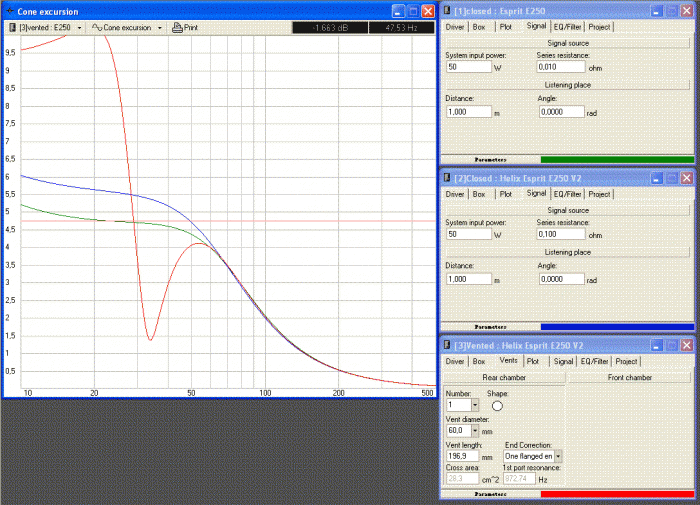Click the speaker icon beside '[3]vented : E250'
Viewport: 700px width, 505px height.
11,27
